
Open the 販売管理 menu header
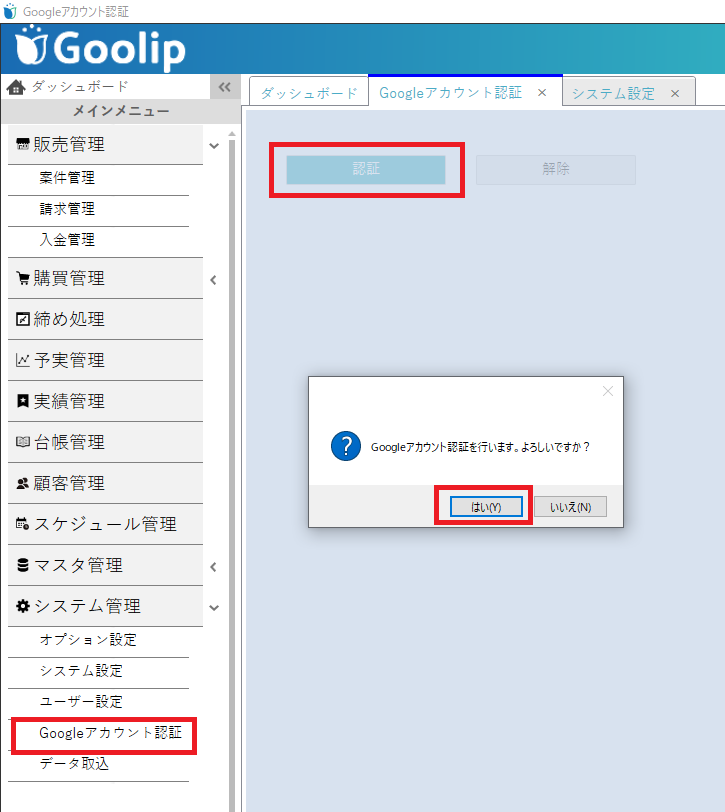pos(105,144)
